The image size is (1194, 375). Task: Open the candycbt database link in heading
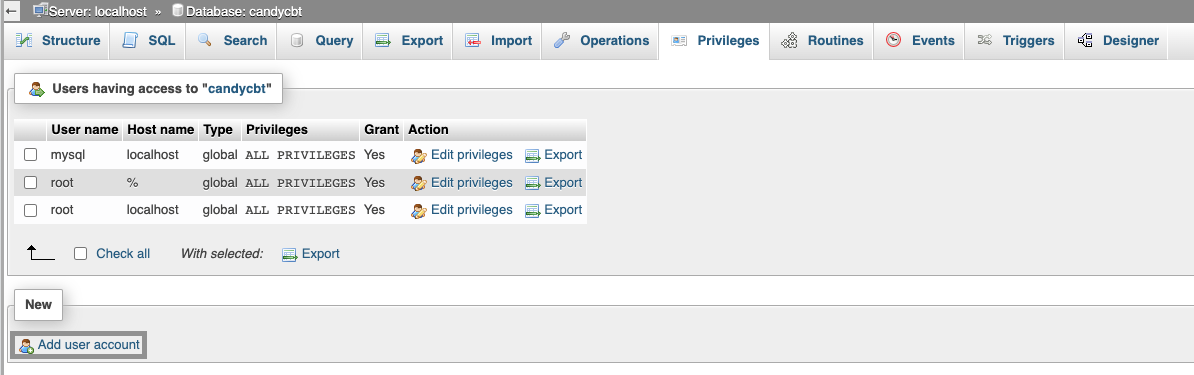(237, 88)
